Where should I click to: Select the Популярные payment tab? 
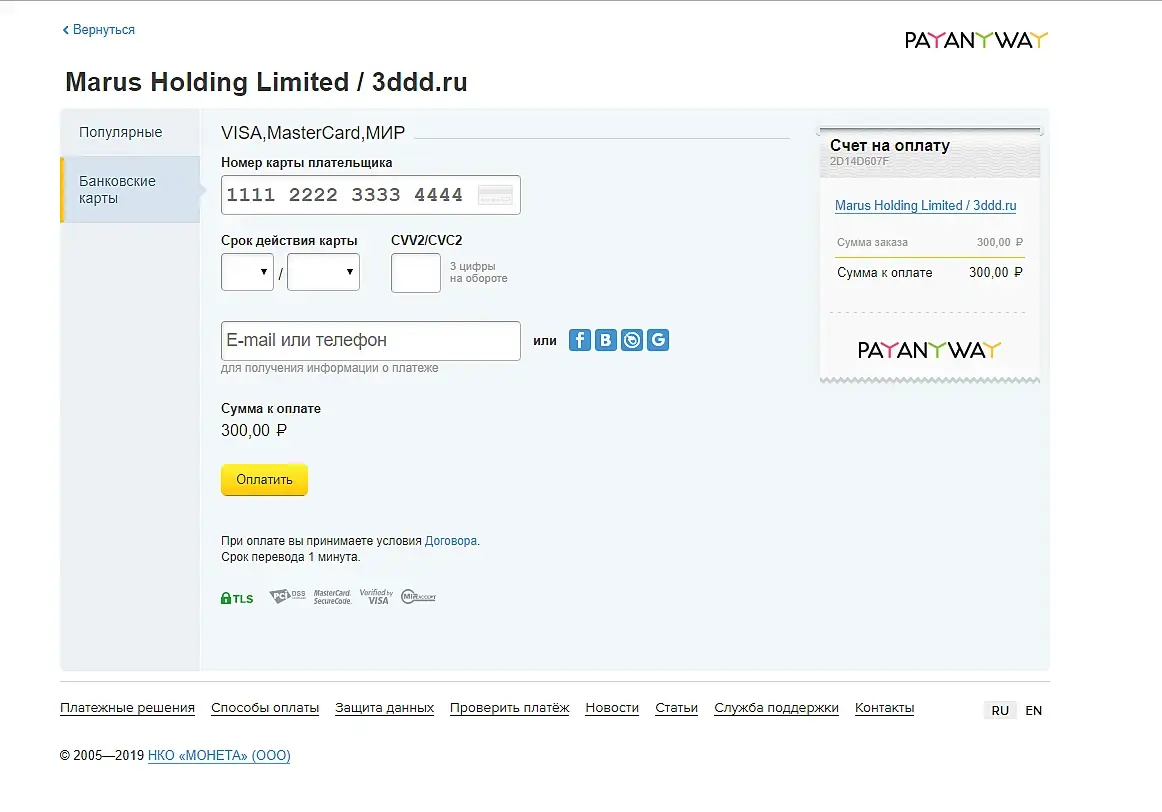click(x=121, y=133)
